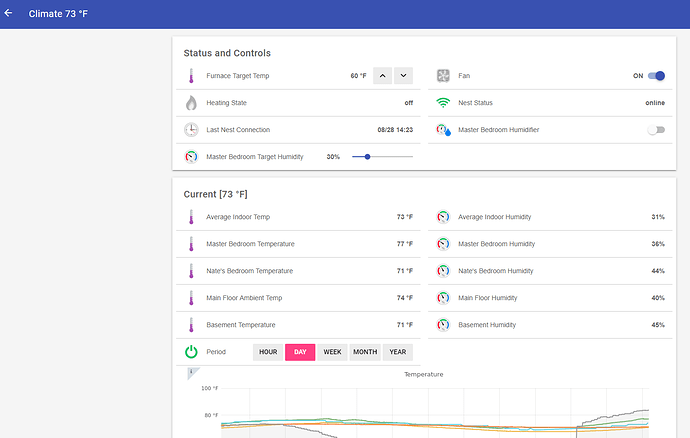Click the Nest Status wifi icon
Viewport: 690px width, 438px height.
(443, 103)
